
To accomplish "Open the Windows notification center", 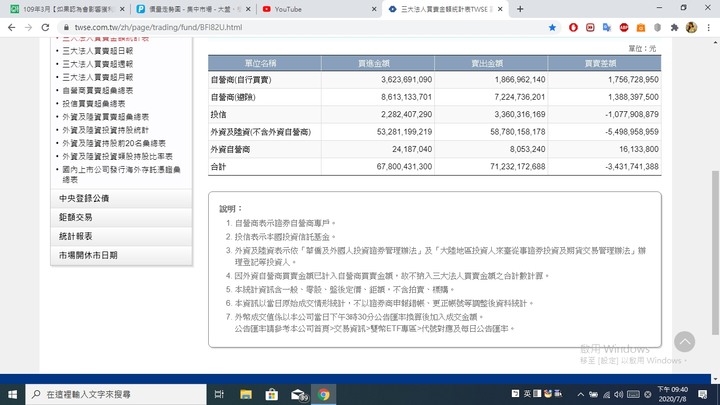I will coord(703,394).
